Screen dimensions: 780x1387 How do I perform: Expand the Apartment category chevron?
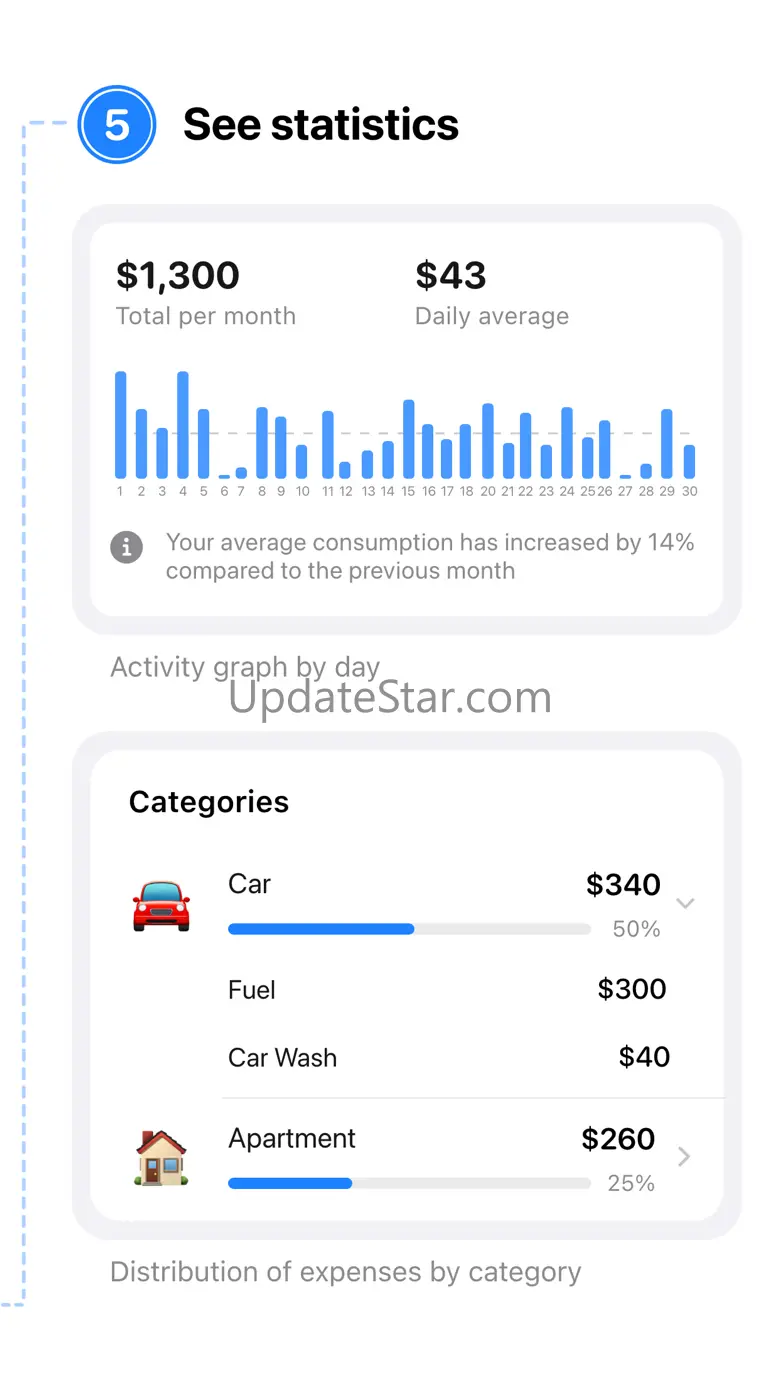[x=684, y=1157]
